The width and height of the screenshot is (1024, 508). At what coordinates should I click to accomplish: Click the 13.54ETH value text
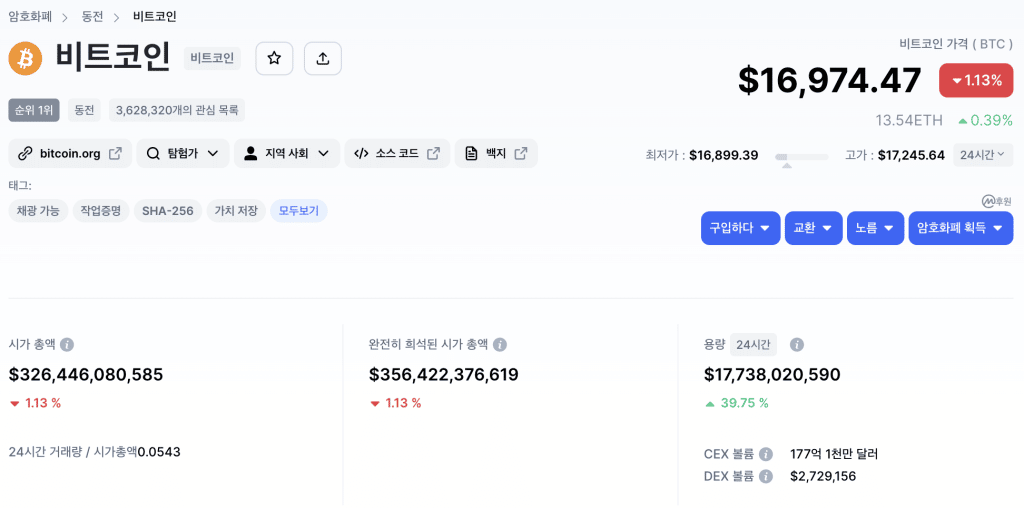[909, 120]
